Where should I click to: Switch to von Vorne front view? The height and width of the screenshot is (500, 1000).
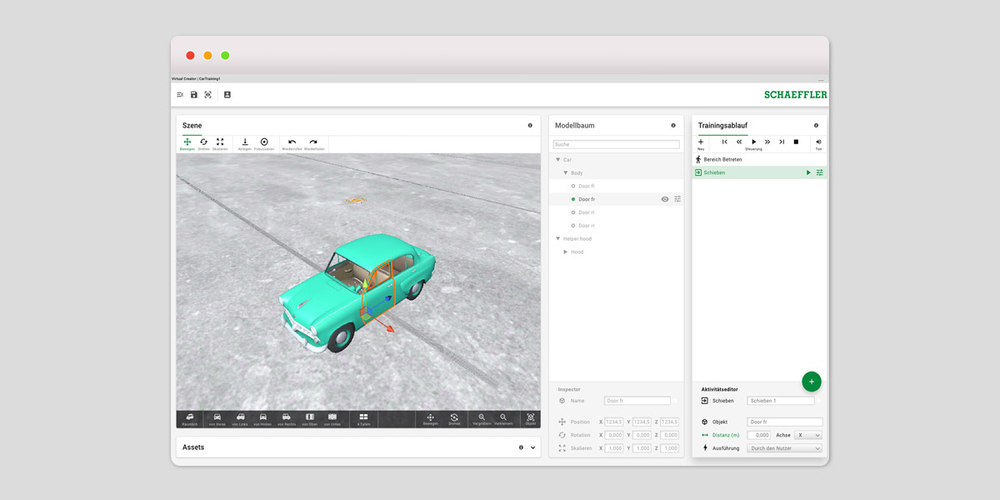pos(217,419)
